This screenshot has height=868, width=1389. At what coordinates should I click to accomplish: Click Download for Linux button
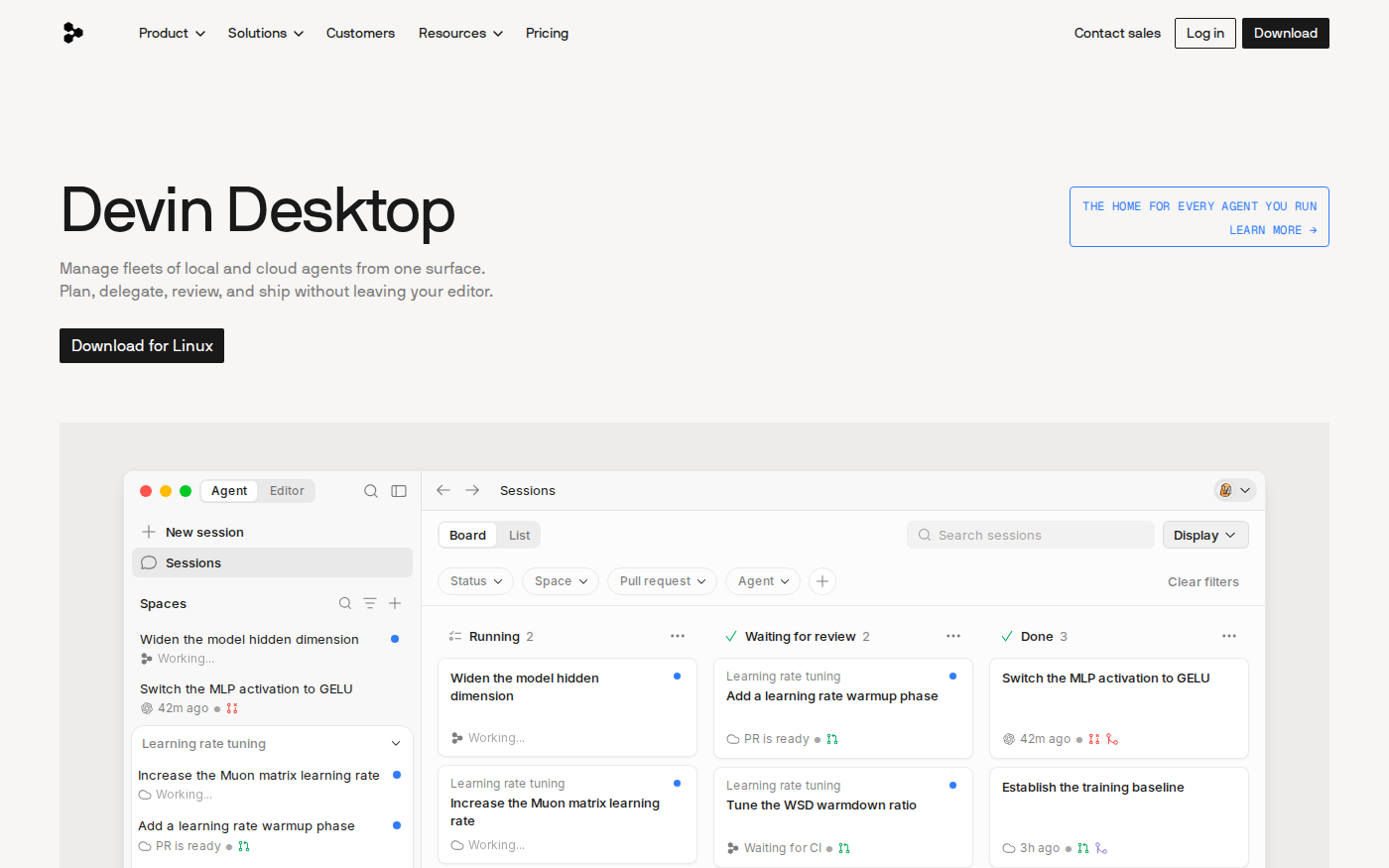pos(142,345)
